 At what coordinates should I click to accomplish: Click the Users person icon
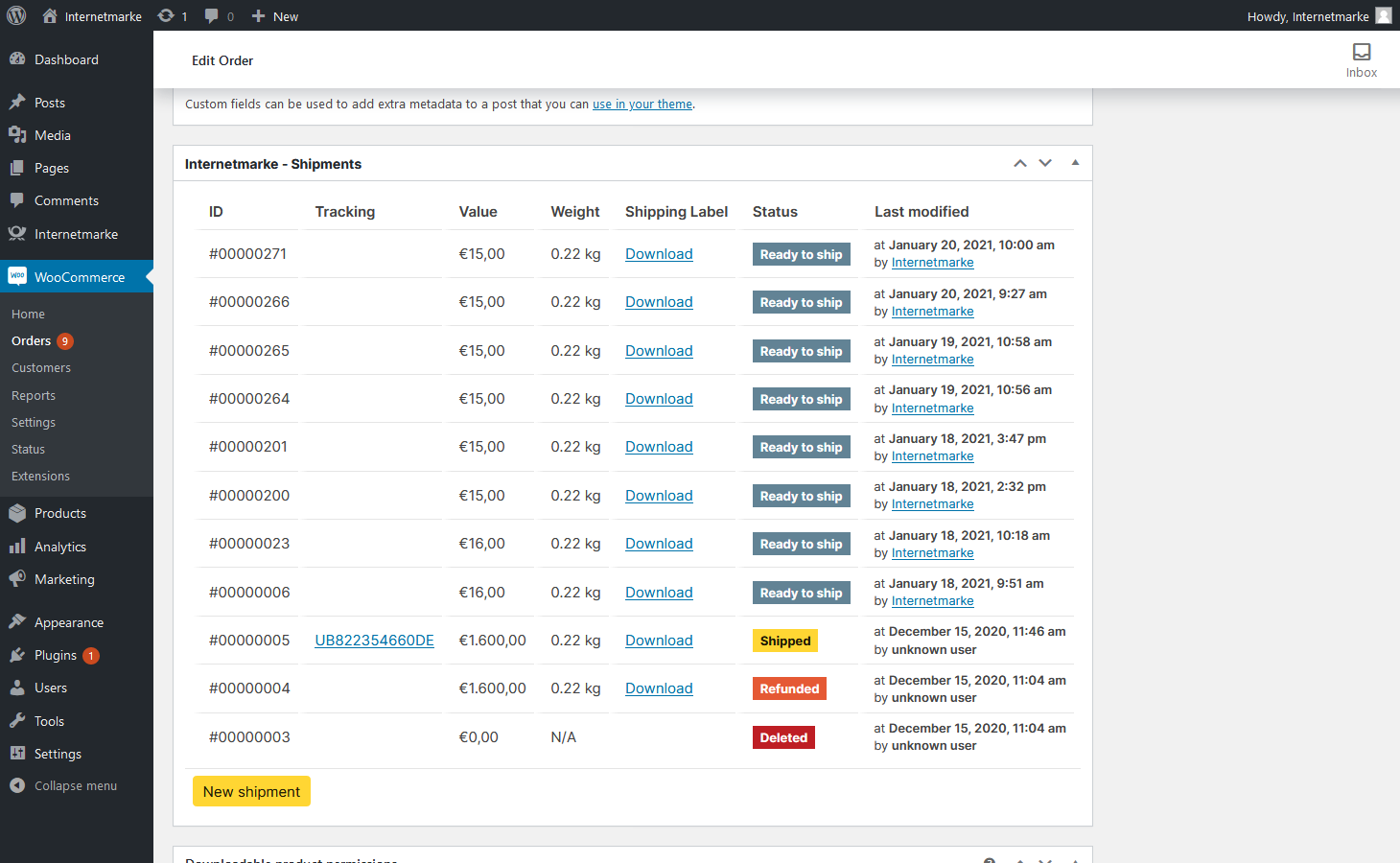tap(17, 688)
